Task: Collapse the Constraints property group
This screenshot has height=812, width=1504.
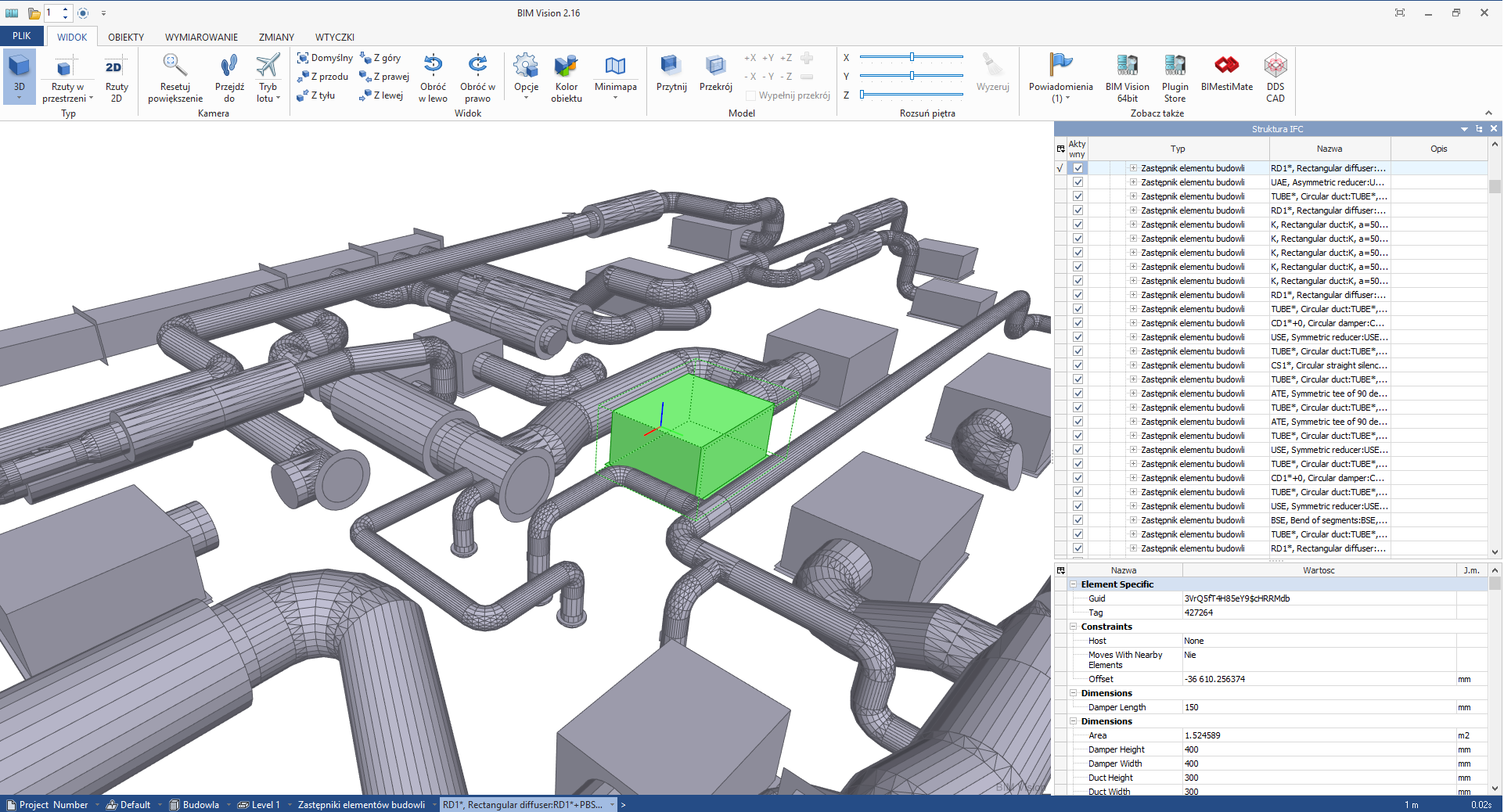Action: [1074, 627]
